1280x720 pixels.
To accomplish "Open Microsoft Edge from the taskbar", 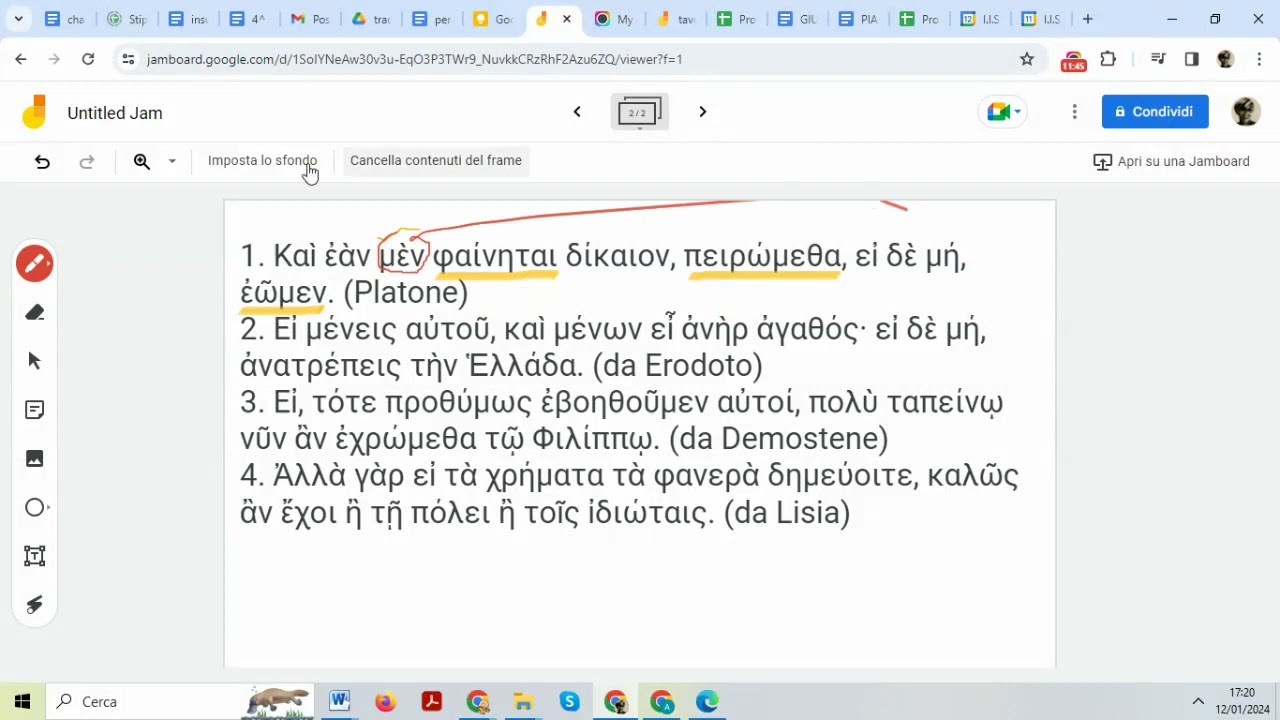I will pyautogui.click(x=707, y=702).
